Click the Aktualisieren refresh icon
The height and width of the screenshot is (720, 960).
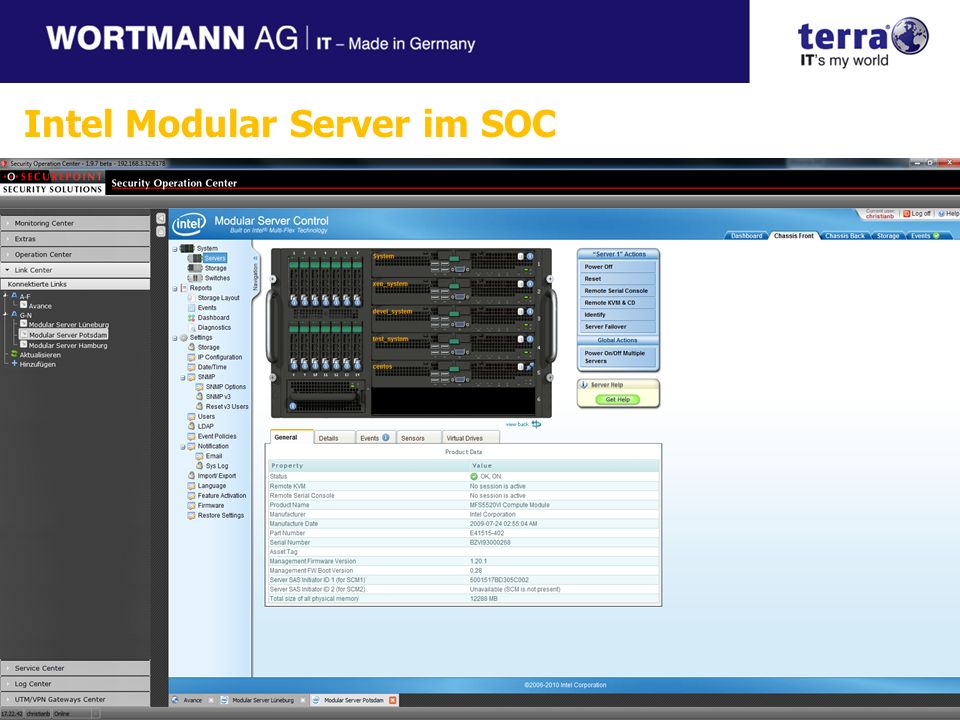(x=14, y=354)
